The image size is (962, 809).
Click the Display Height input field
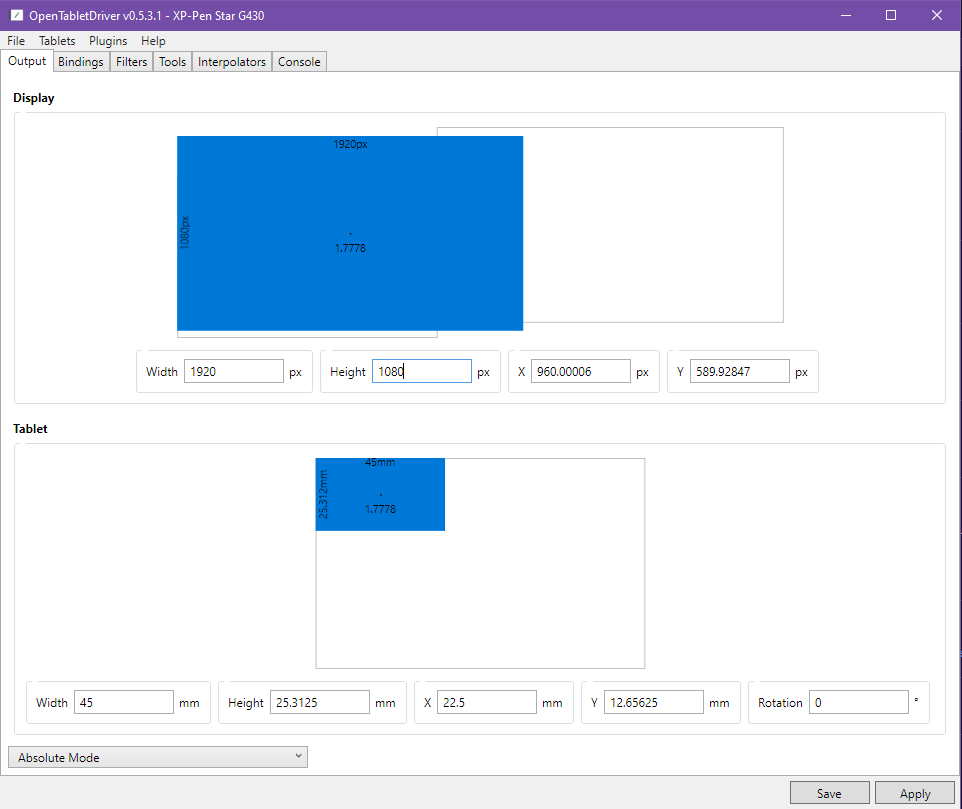coord(421,372)
